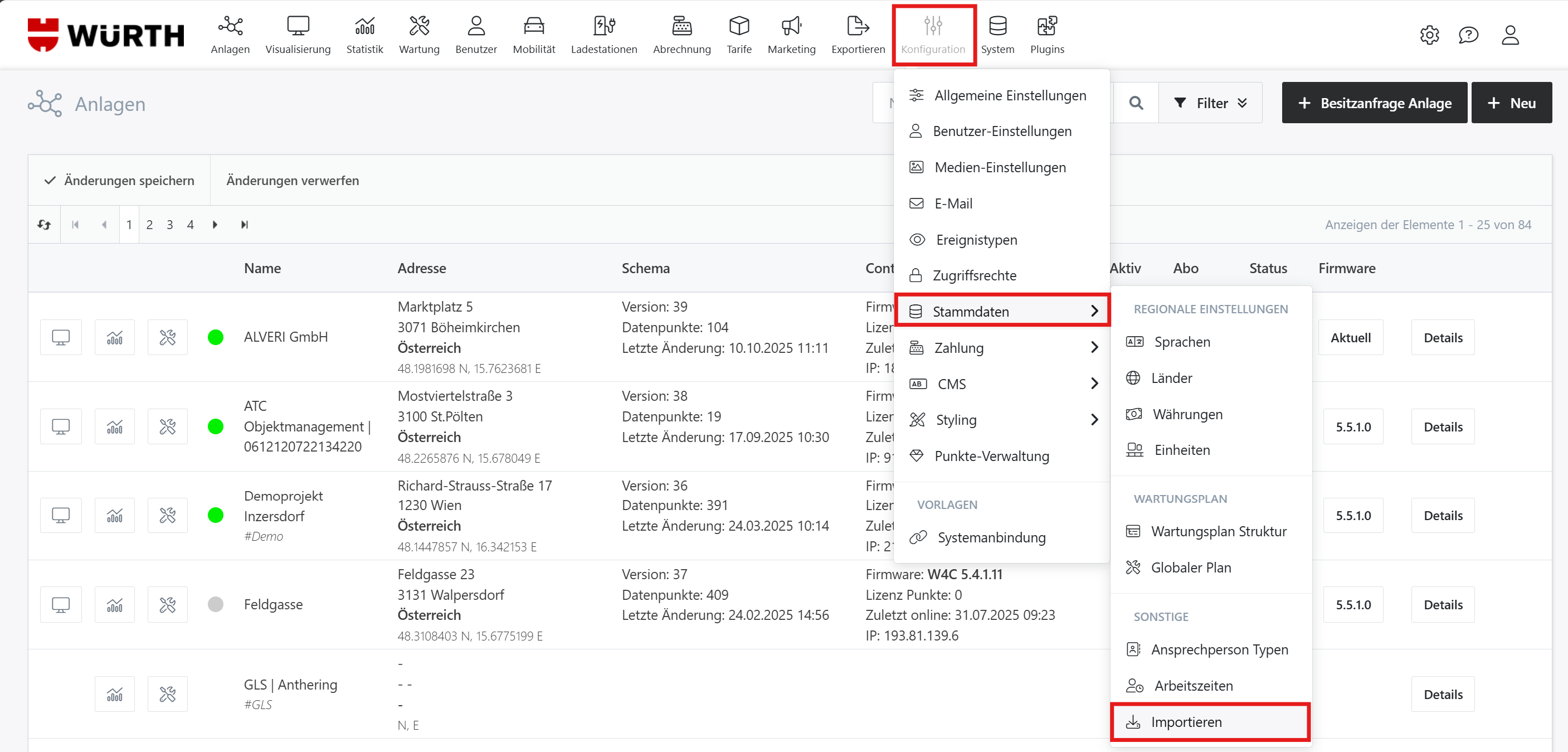Screen dimensions: 1568x752
Task: Click the help chat bubble icon
Action: [x=1468, y=35]
